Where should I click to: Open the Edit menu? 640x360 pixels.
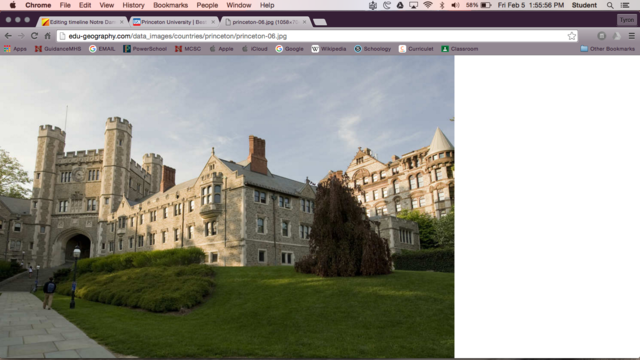click(x=85, y=5)
